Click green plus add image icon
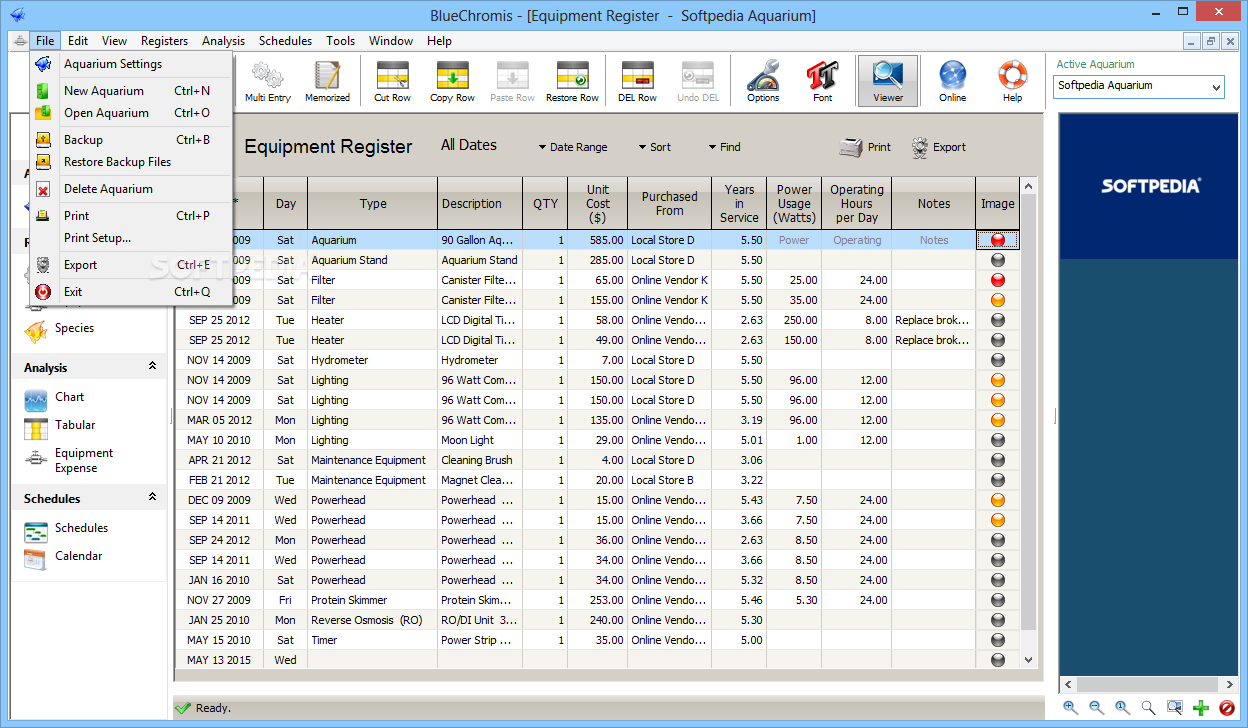The image size is (1248, 728). (1201, 708)
